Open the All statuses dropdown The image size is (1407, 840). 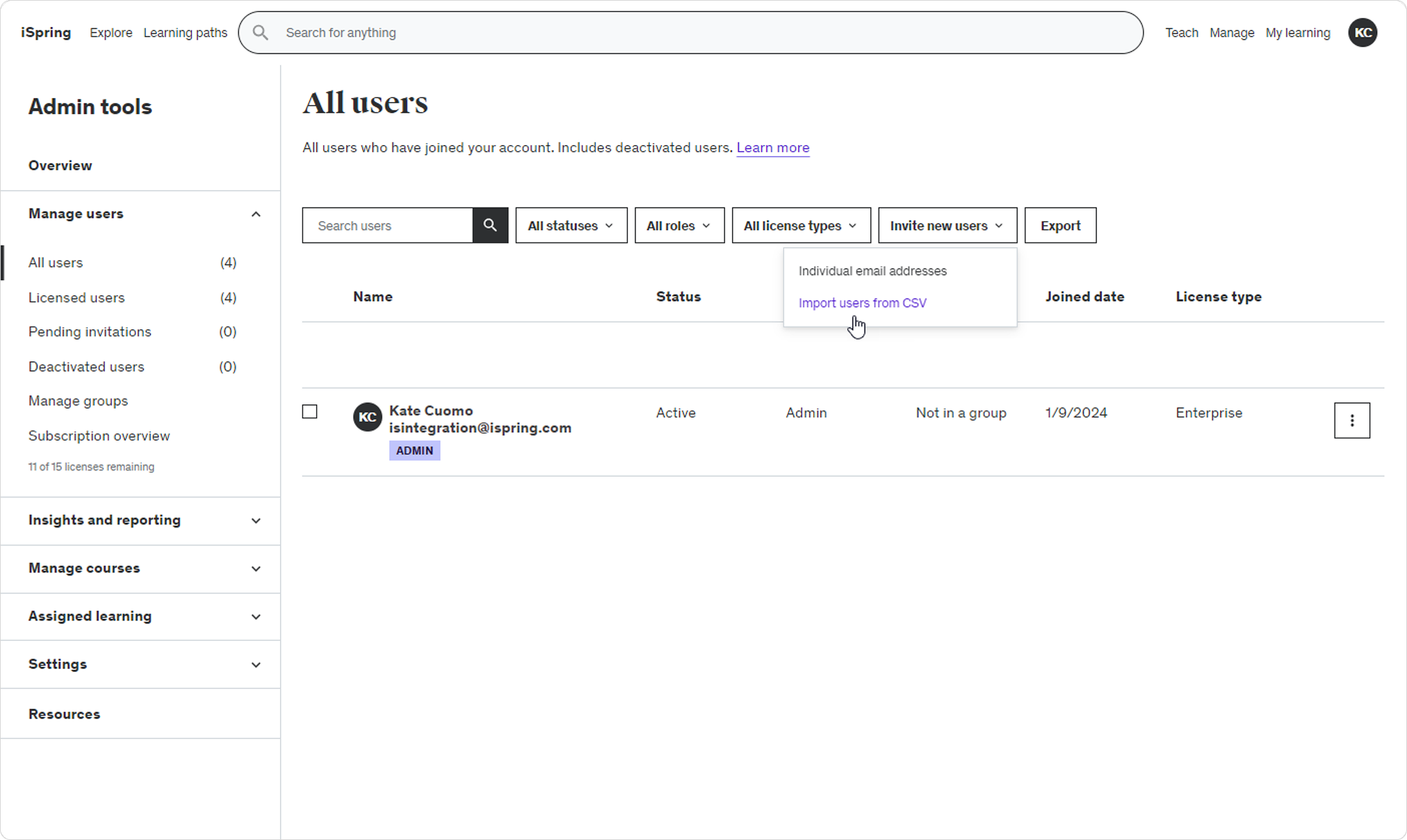(x=571, y=225)
